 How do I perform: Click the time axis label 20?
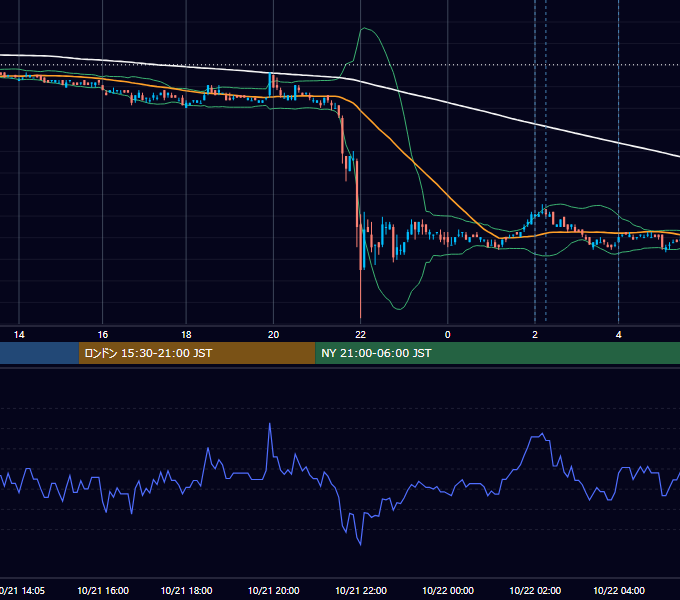(273, 335)
